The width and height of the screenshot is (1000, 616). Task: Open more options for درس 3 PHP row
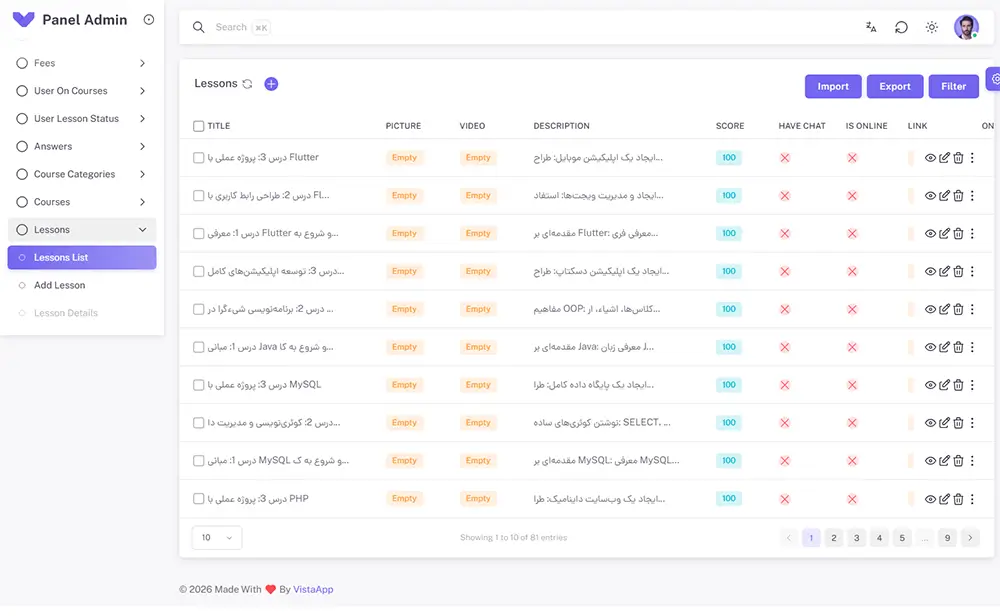[x=972, y=499]
